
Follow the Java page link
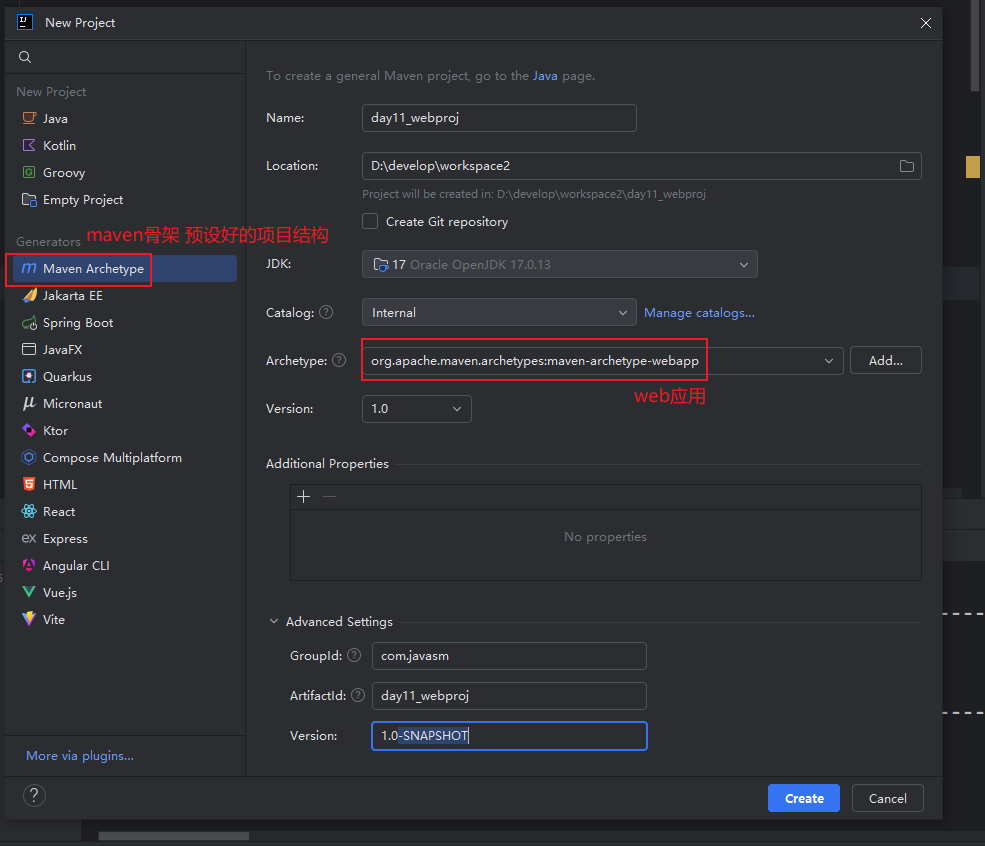tap(545, 76)
